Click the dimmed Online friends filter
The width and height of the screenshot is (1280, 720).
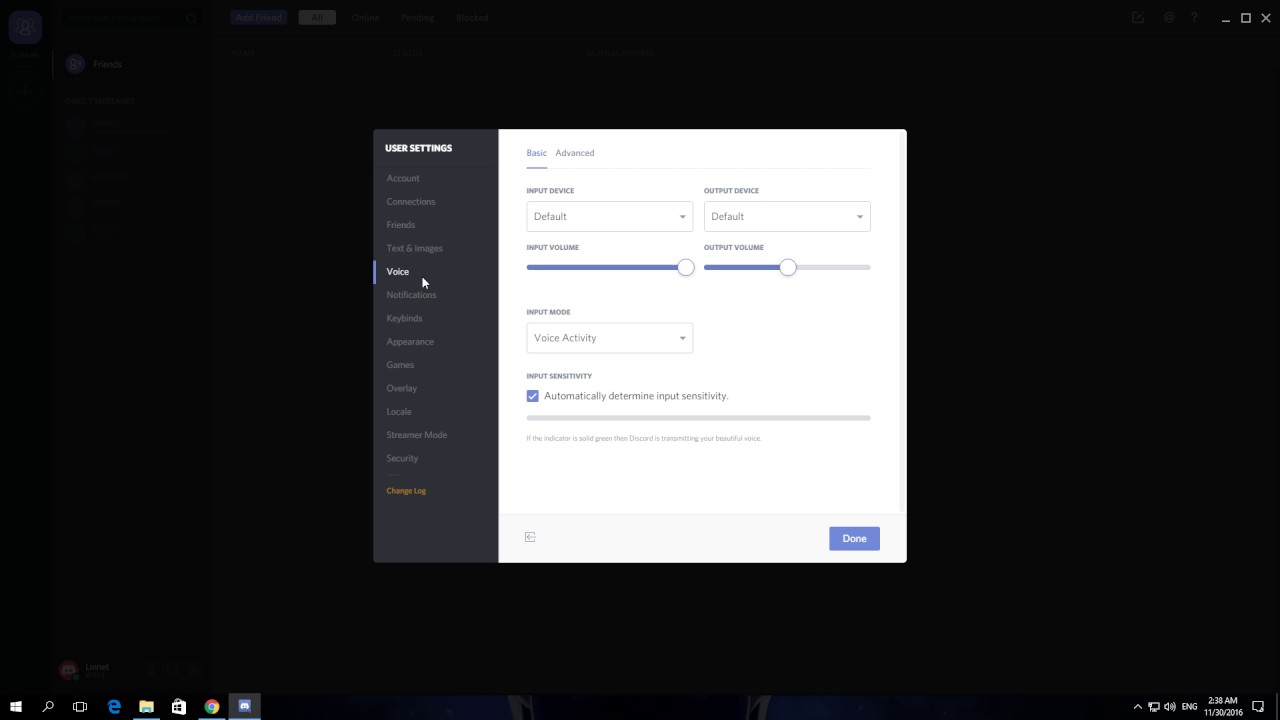point(365,17)
